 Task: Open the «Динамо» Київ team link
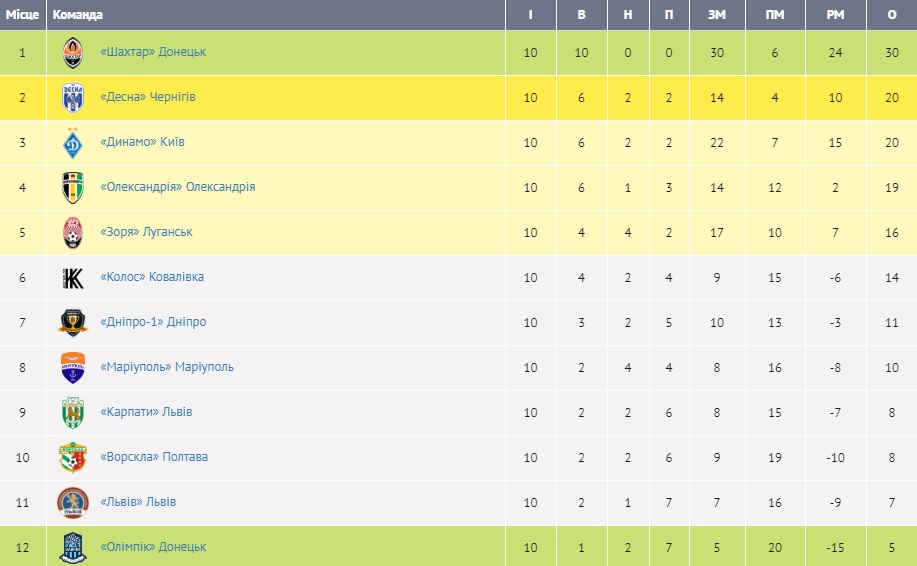(143, 142)
